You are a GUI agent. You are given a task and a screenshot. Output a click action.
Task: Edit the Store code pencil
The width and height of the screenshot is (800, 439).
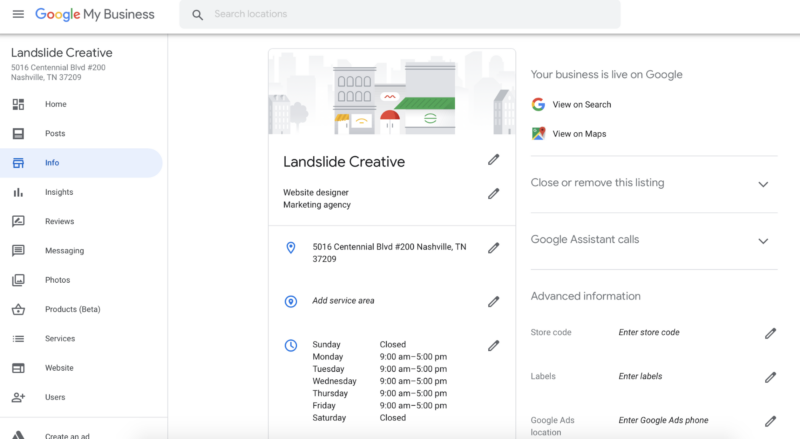[x=770, y=333]
